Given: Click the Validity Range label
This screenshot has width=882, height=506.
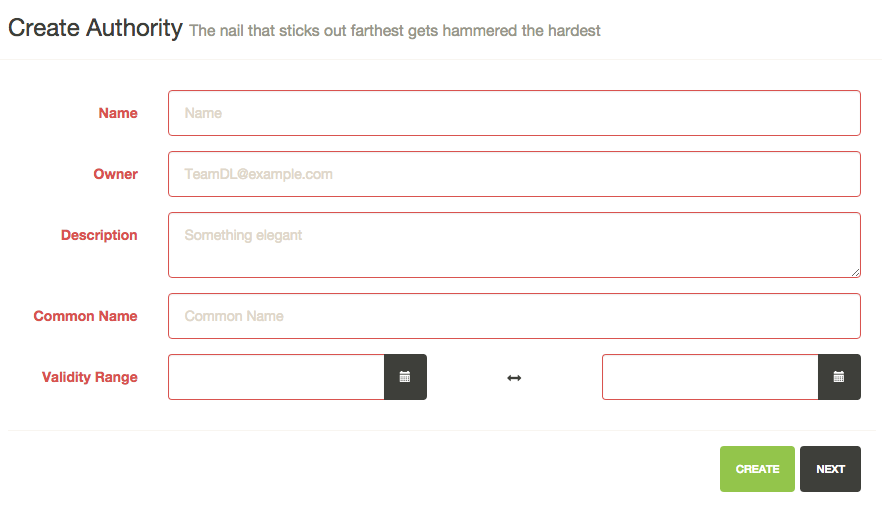Looking at the screenshot, I should [89, 377].
